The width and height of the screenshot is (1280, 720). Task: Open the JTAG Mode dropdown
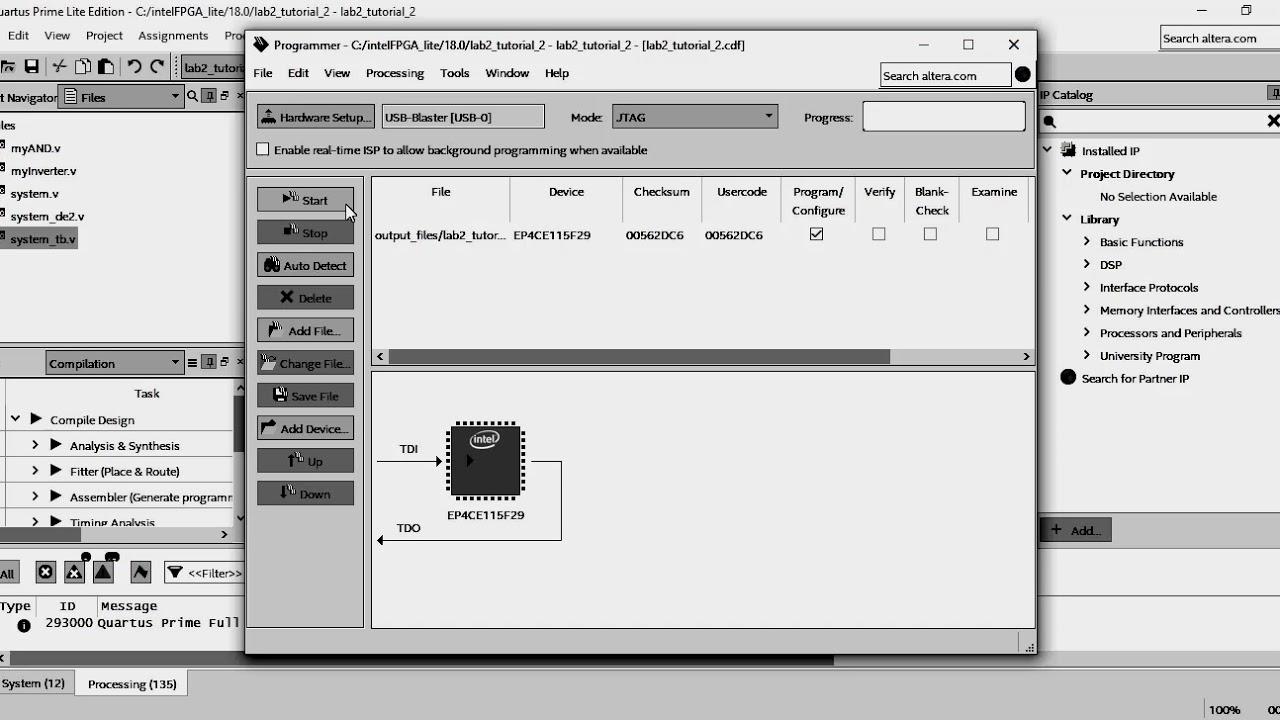click(x=695, y=117)
